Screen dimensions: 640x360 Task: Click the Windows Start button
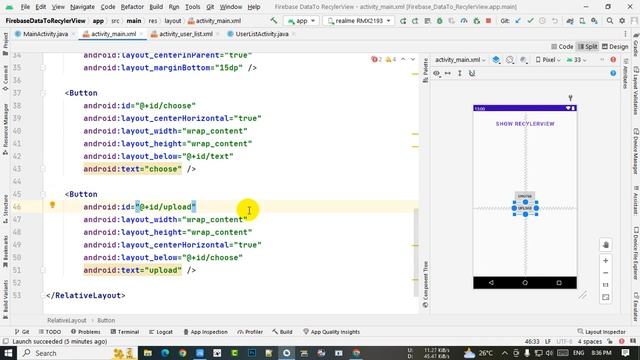click(x=8, y=353)
